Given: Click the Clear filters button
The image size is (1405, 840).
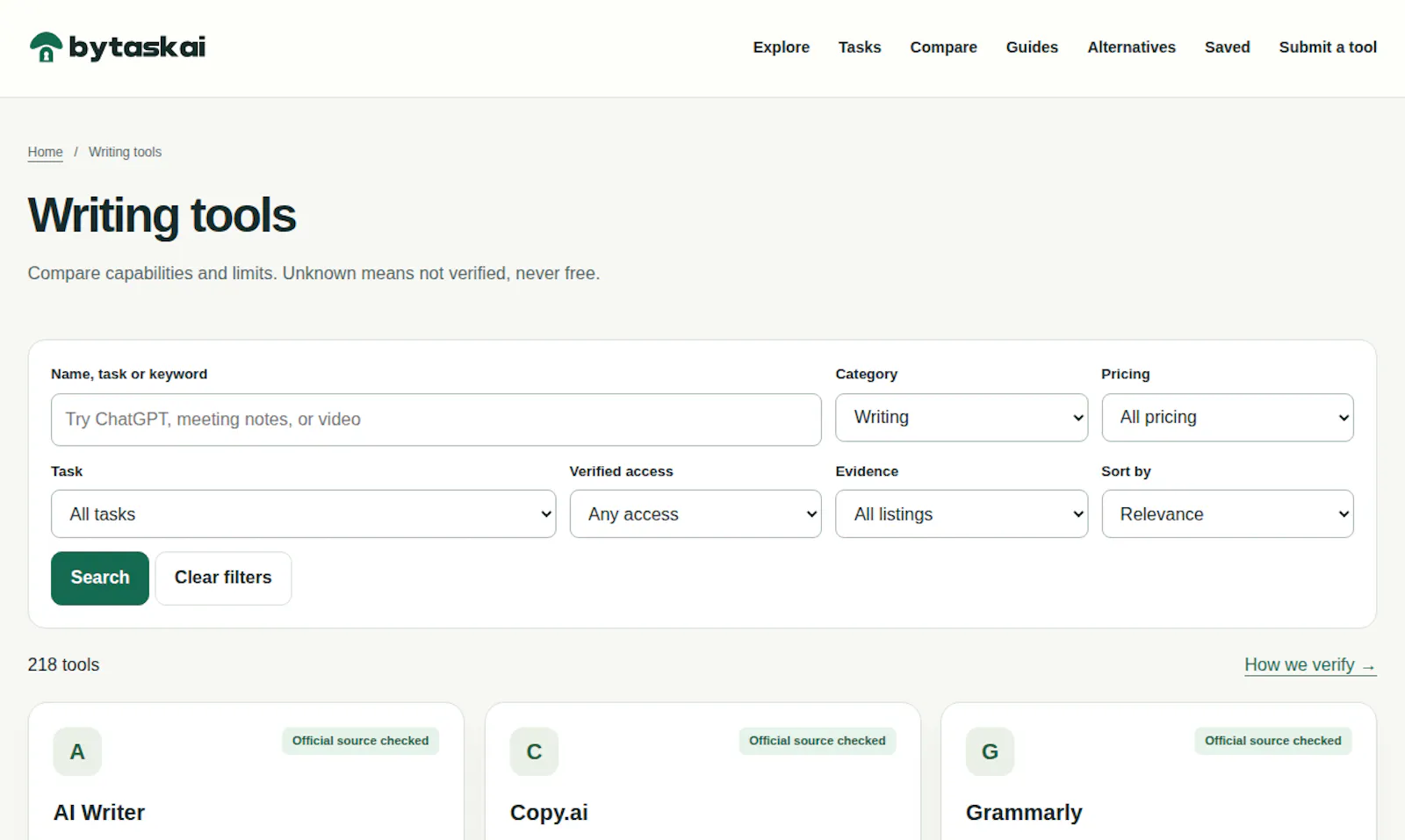Looking at the screenshot, I should tap(223, 578).
